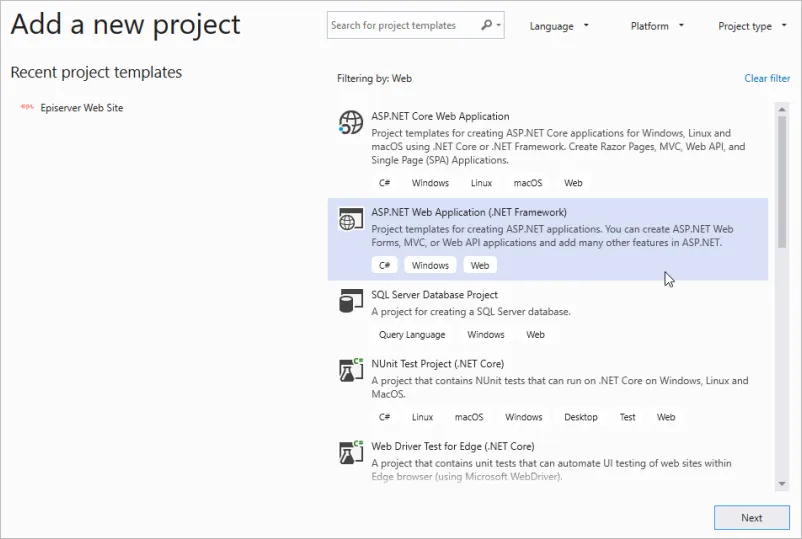Screen dimensions: 802x539
Task: Open the Platform filter dropdown
Action: (657, 26)
